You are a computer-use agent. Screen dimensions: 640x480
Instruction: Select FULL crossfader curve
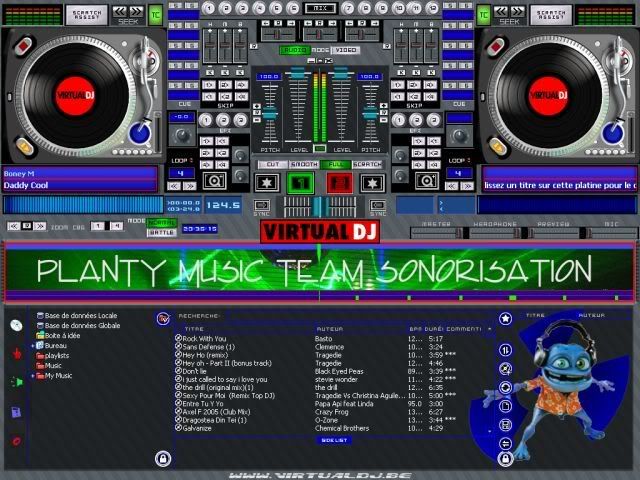coord(336,164)
